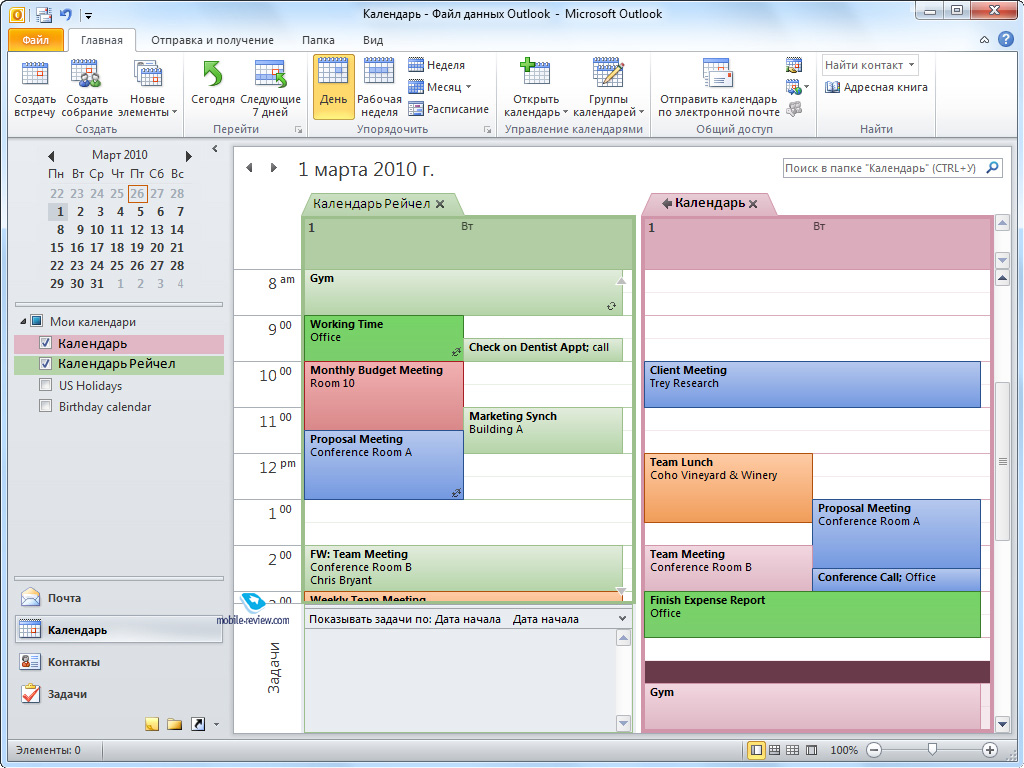Show Следующие 7 дней

tap(270, 89)
